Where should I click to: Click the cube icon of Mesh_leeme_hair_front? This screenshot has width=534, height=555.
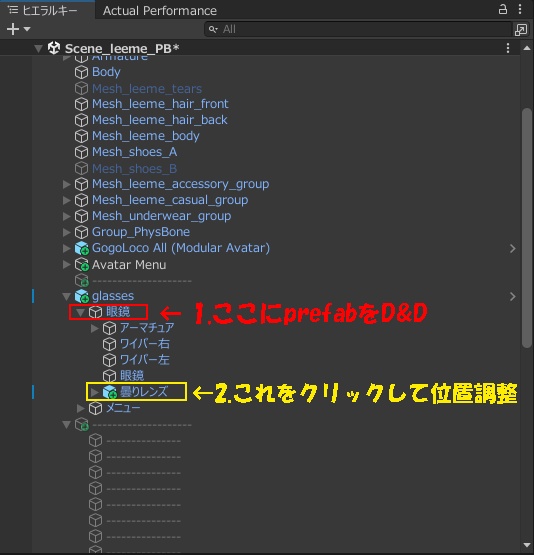click(81, 104)
